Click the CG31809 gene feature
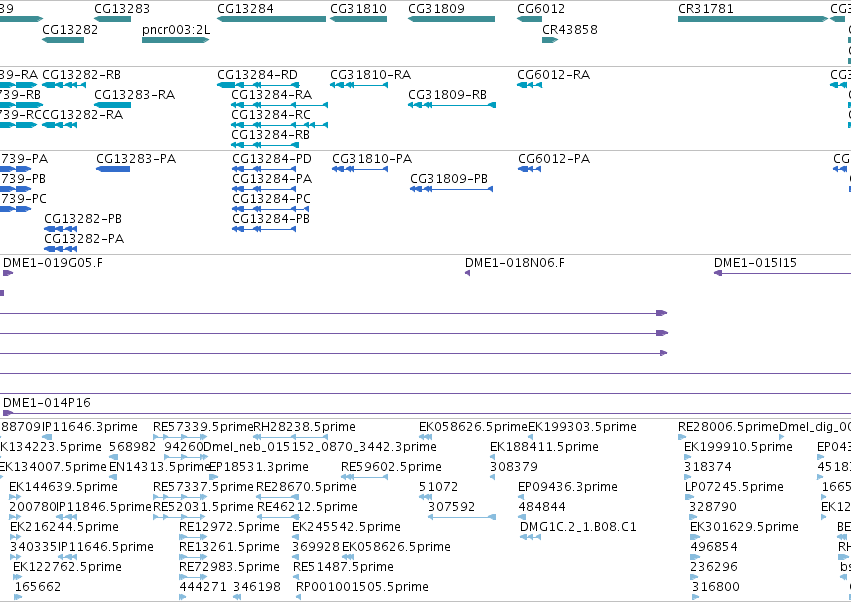This screenshot has height=602, width=851. pos(452,19)
